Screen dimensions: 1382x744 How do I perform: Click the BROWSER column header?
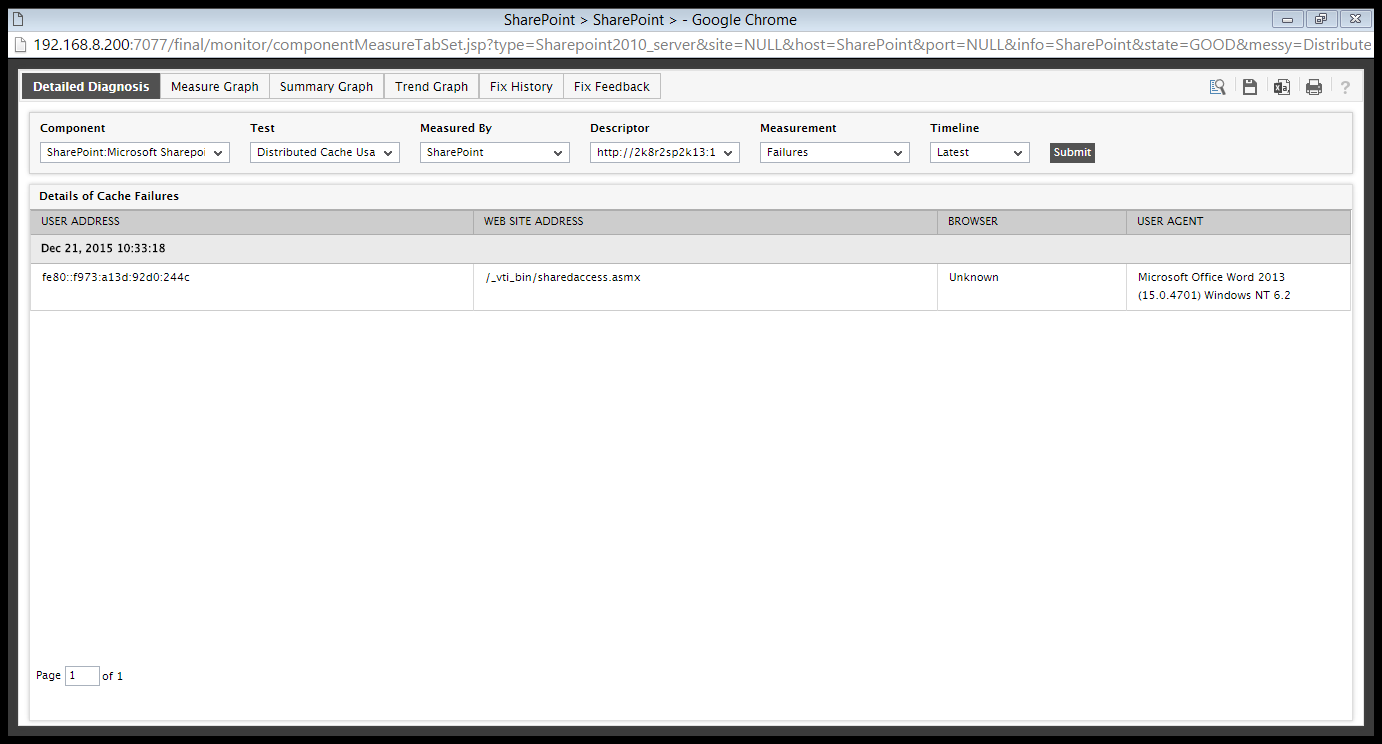click(x=1032, y=221)
